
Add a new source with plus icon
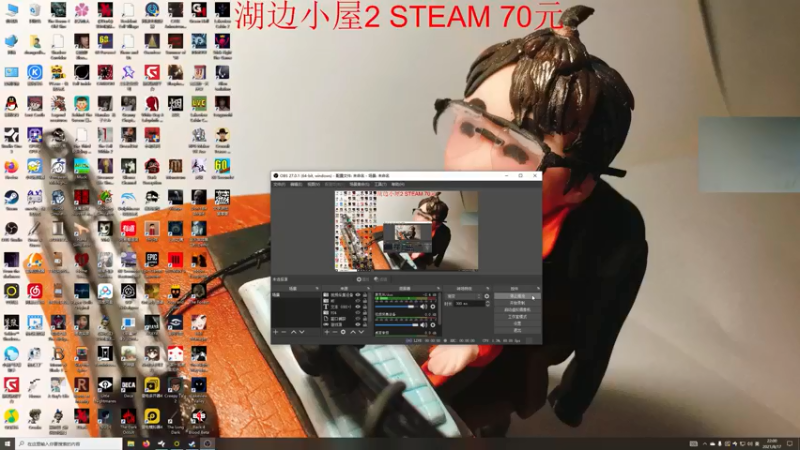[x=327, y=332]
